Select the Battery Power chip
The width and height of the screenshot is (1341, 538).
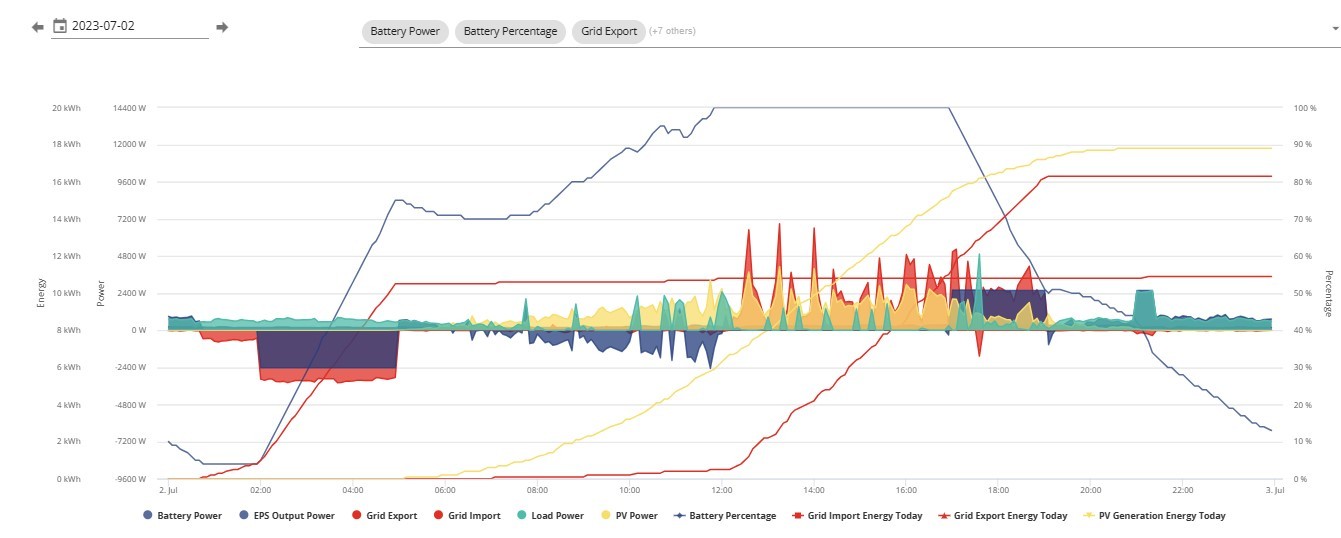coord(405,31)
